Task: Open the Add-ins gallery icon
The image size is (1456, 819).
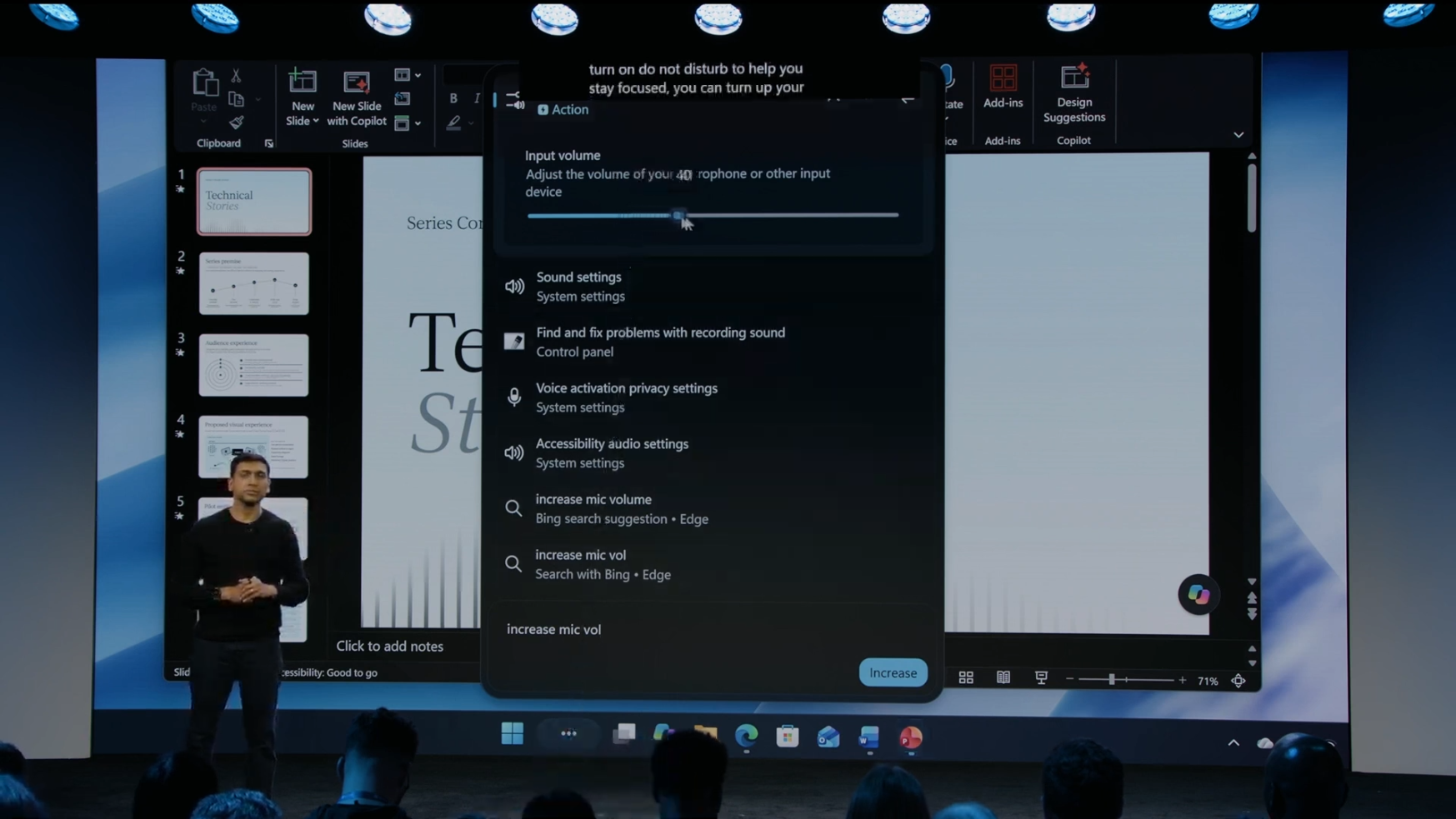Action: 1003,78
